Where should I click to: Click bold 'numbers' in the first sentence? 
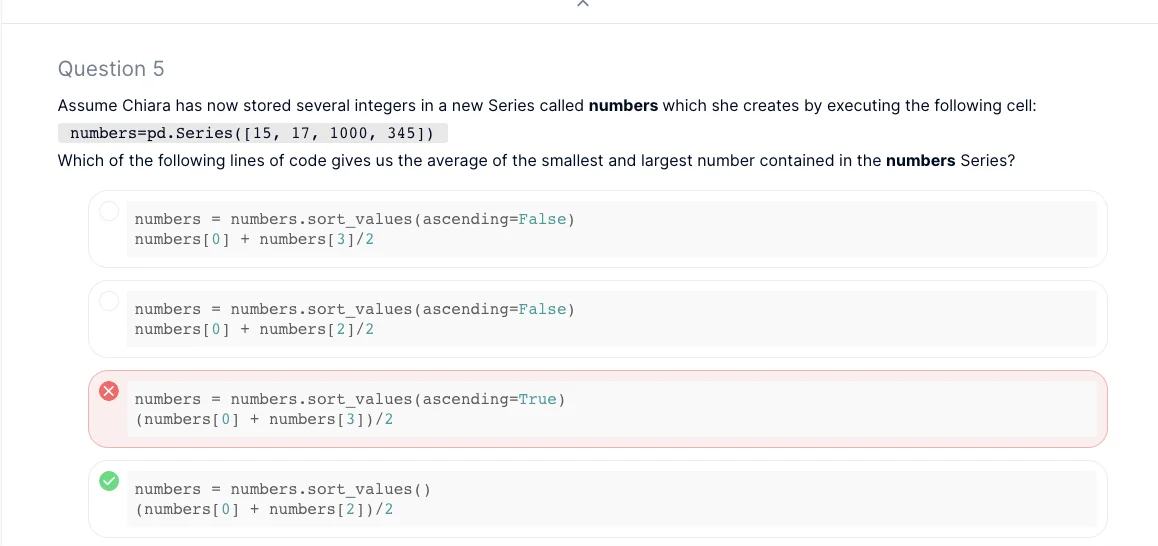[623, 106]
